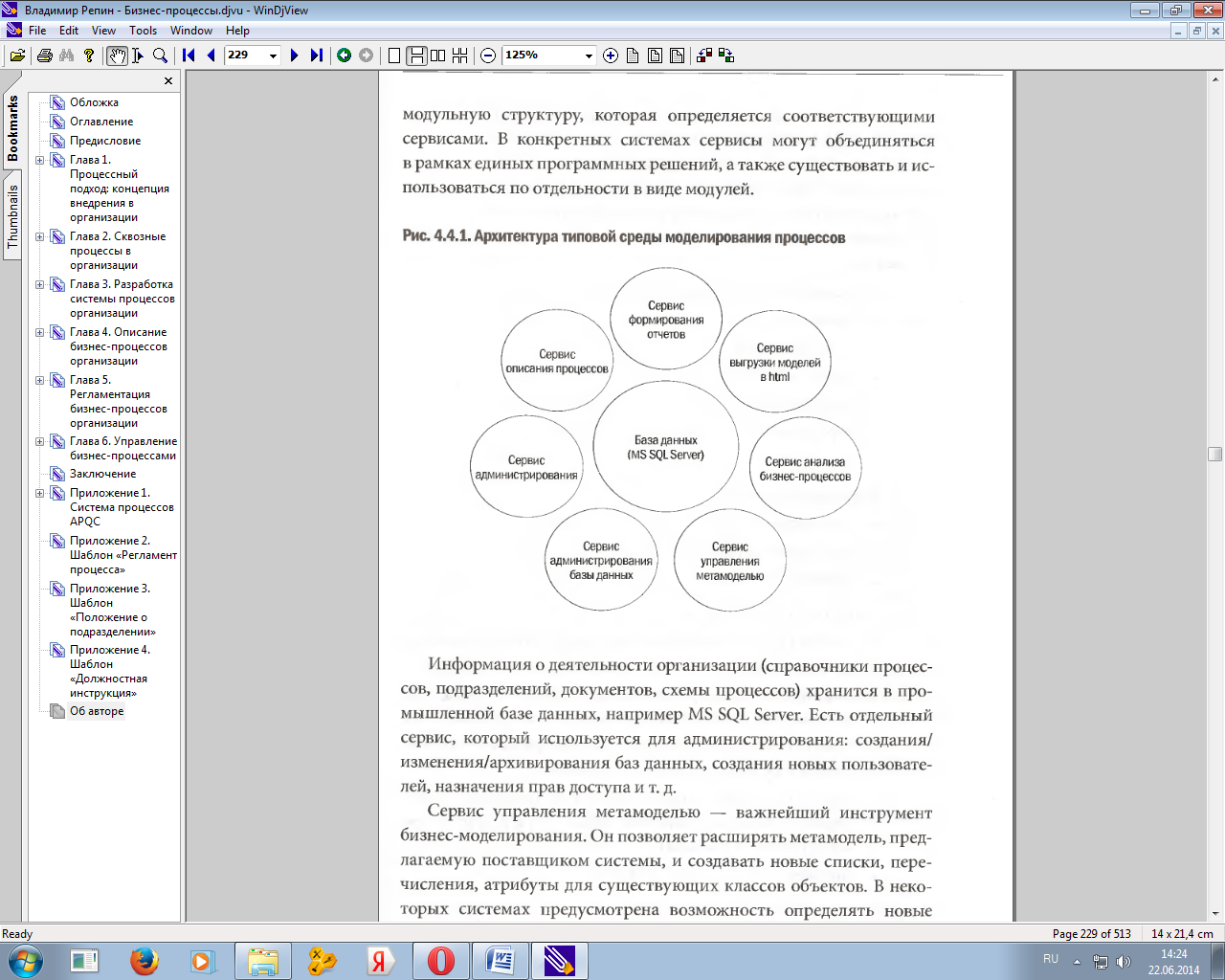
Task: Click the vertical scrollbar thumb
Action: (1215, 455)
